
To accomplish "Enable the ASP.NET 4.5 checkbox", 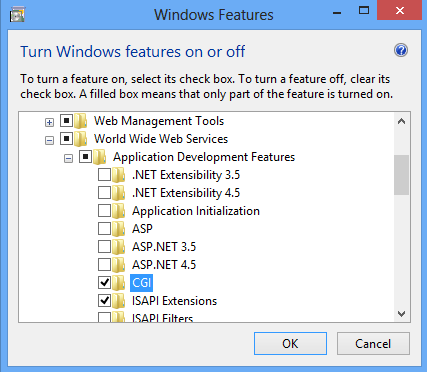I will click(104, 264).
